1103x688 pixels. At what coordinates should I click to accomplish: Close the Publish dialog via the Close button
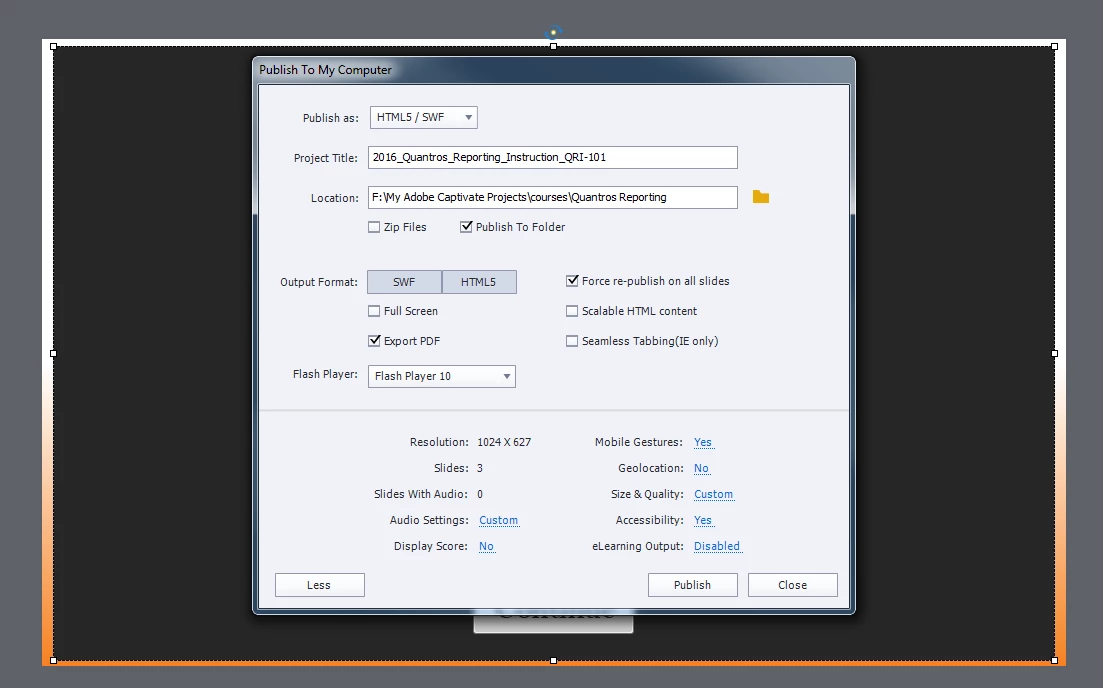793,585
